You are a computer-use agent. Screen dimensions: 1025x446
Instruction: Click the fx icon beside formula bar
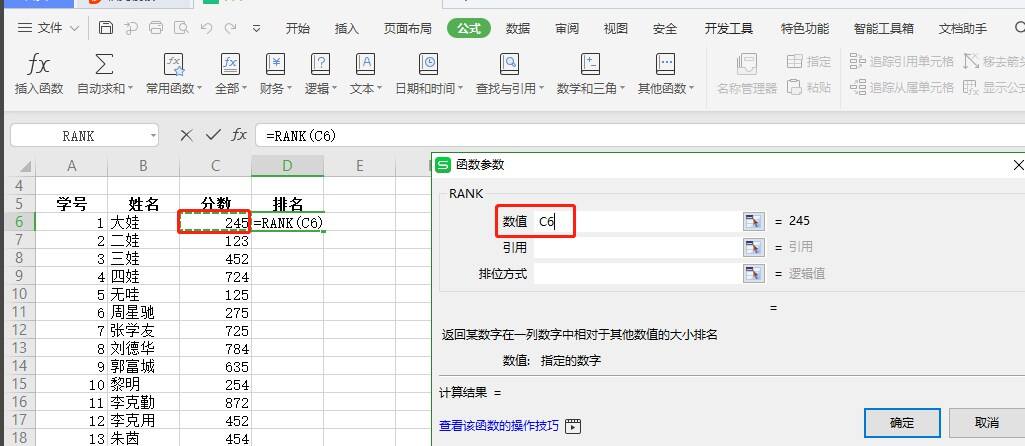[x=239, y=135]
